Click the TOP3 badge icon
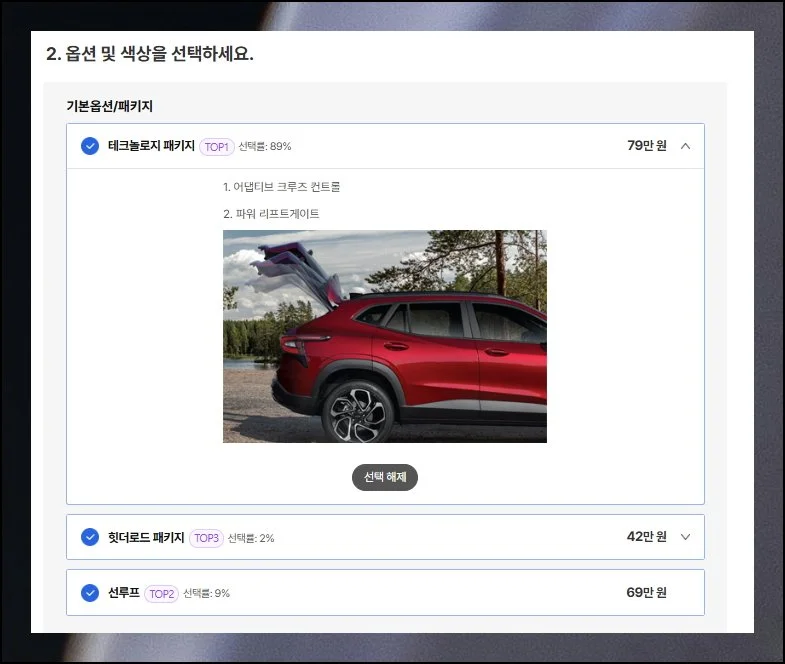This screenshot has height=664, width=785. pyautogui.click(x=206, y=538)
